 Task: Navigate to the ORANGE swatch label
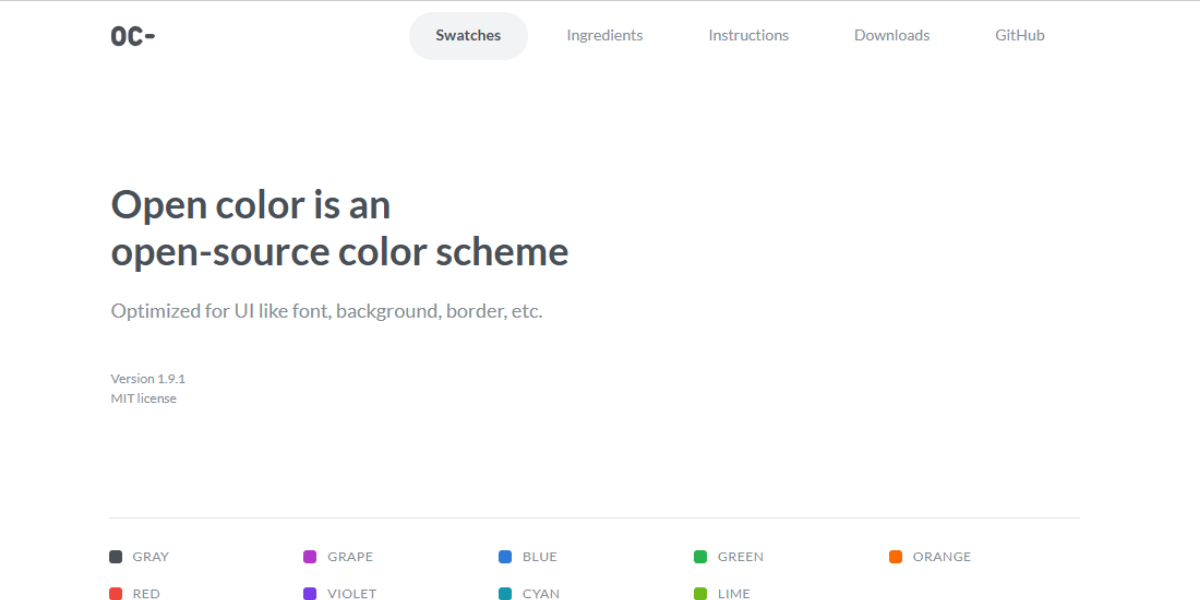(x=941, y=557)
